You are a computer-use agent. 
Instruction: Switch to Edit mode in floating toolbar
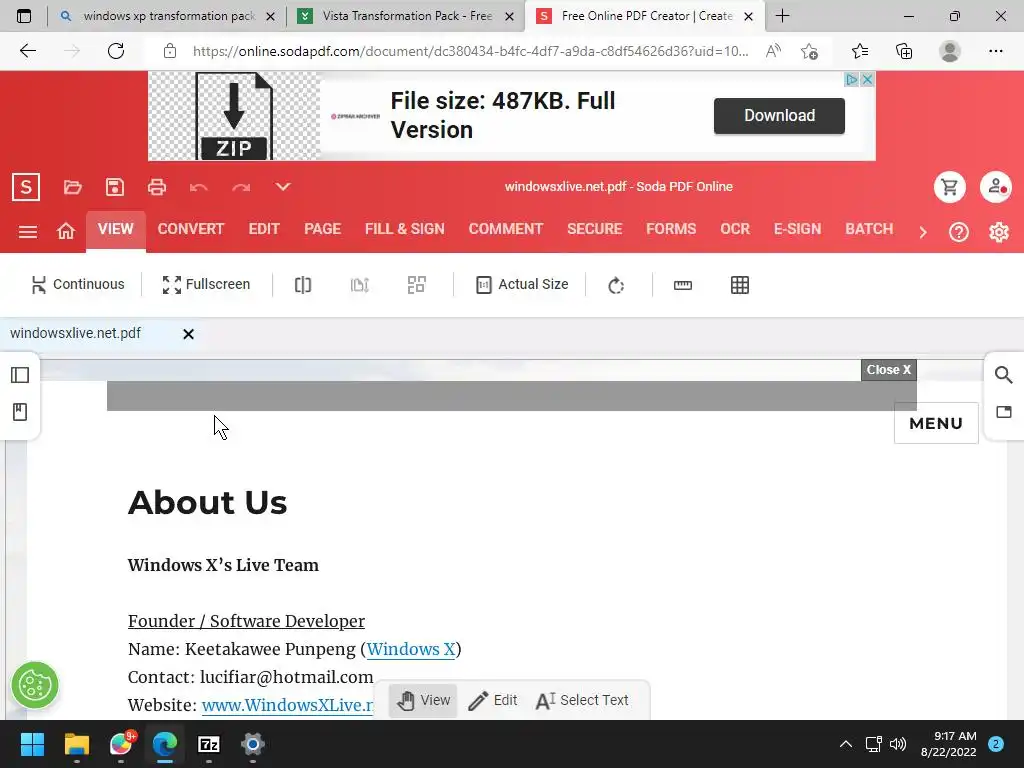(x=493, y=700)
